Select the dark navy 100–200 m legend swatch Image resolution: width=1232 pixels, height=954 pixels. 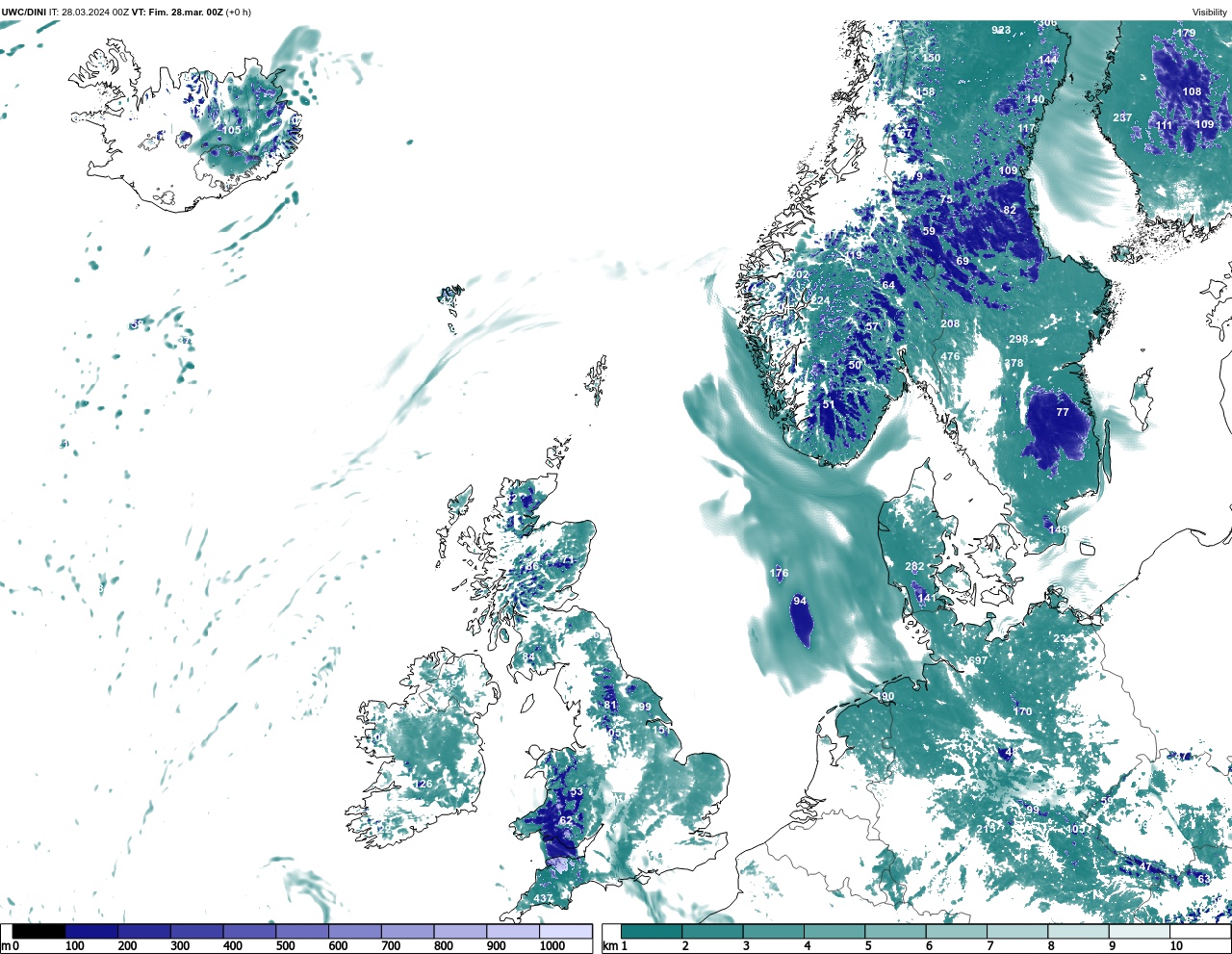point(91,932)
